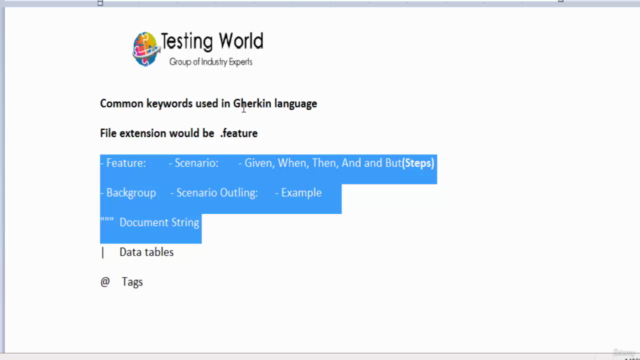
Task: Click the '- Scenario:' keyword text
Action: pos(193,163)
